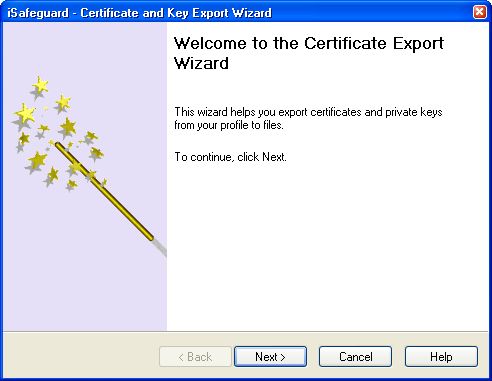Click the Next button to continue
Viewport: 492px width, 381px height.
[x=270, y=357]
